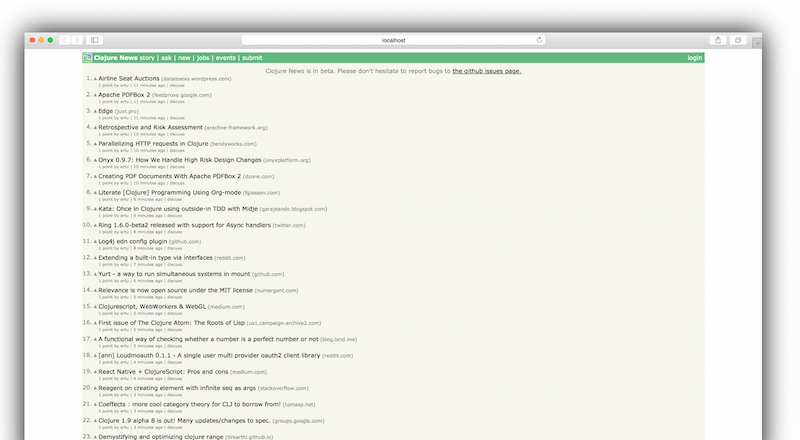Open Onyx 0.9.7 High Risk Design Changes
The height and width of the screenshot is (440, 800).
click(180, 160)
